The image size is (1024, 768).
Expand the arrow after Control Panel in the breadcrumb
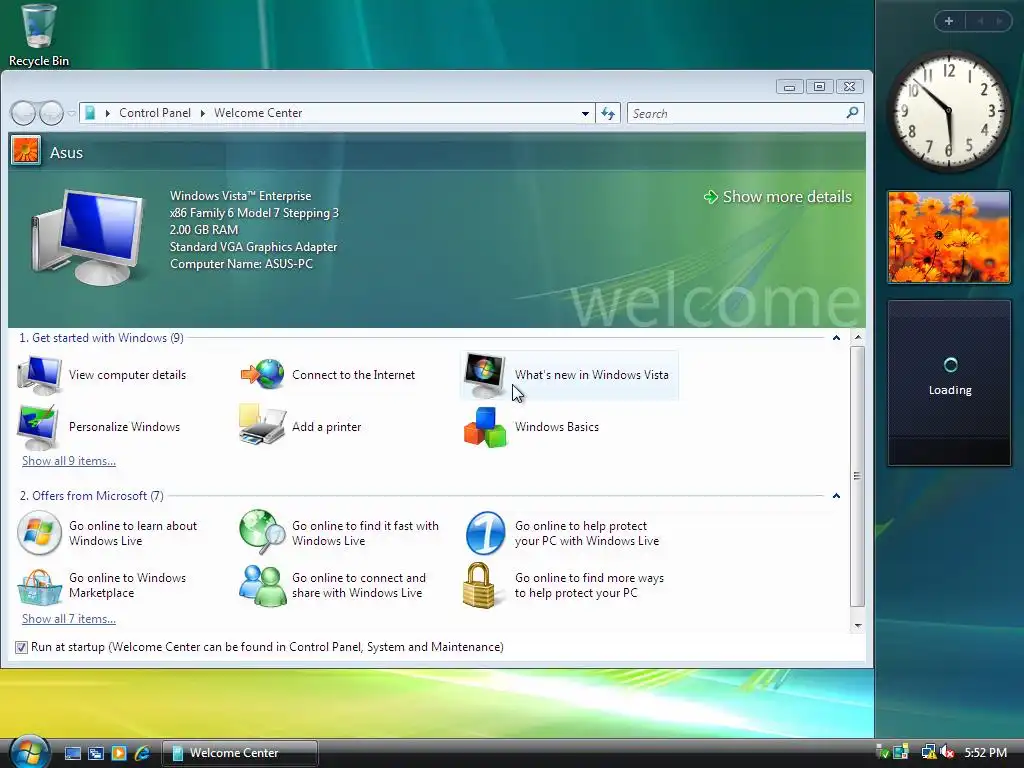202,113
